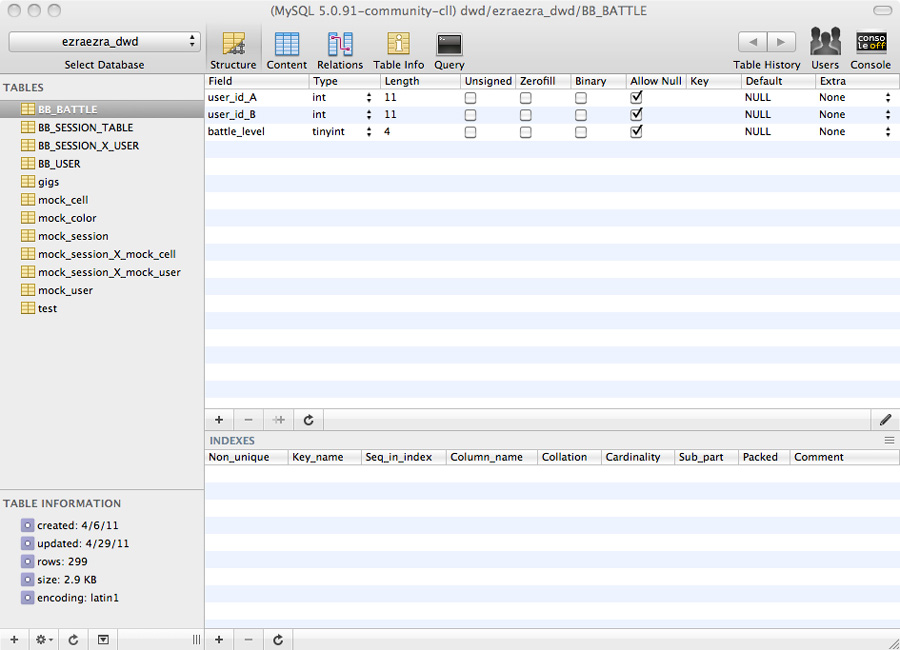Open the Relations view
Screen dimensions: 900x650
pos(340,44)
